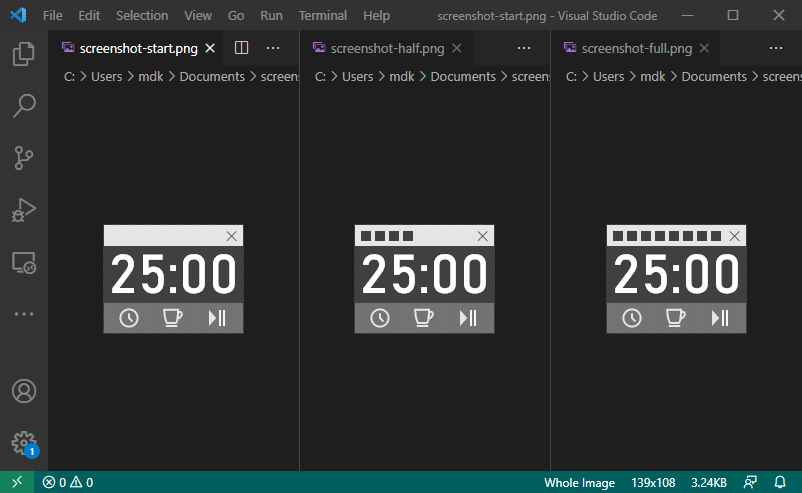802x493 pixels.
Task: Open more actions for screenshot-start.png editor group
Action: pos(273,48)
